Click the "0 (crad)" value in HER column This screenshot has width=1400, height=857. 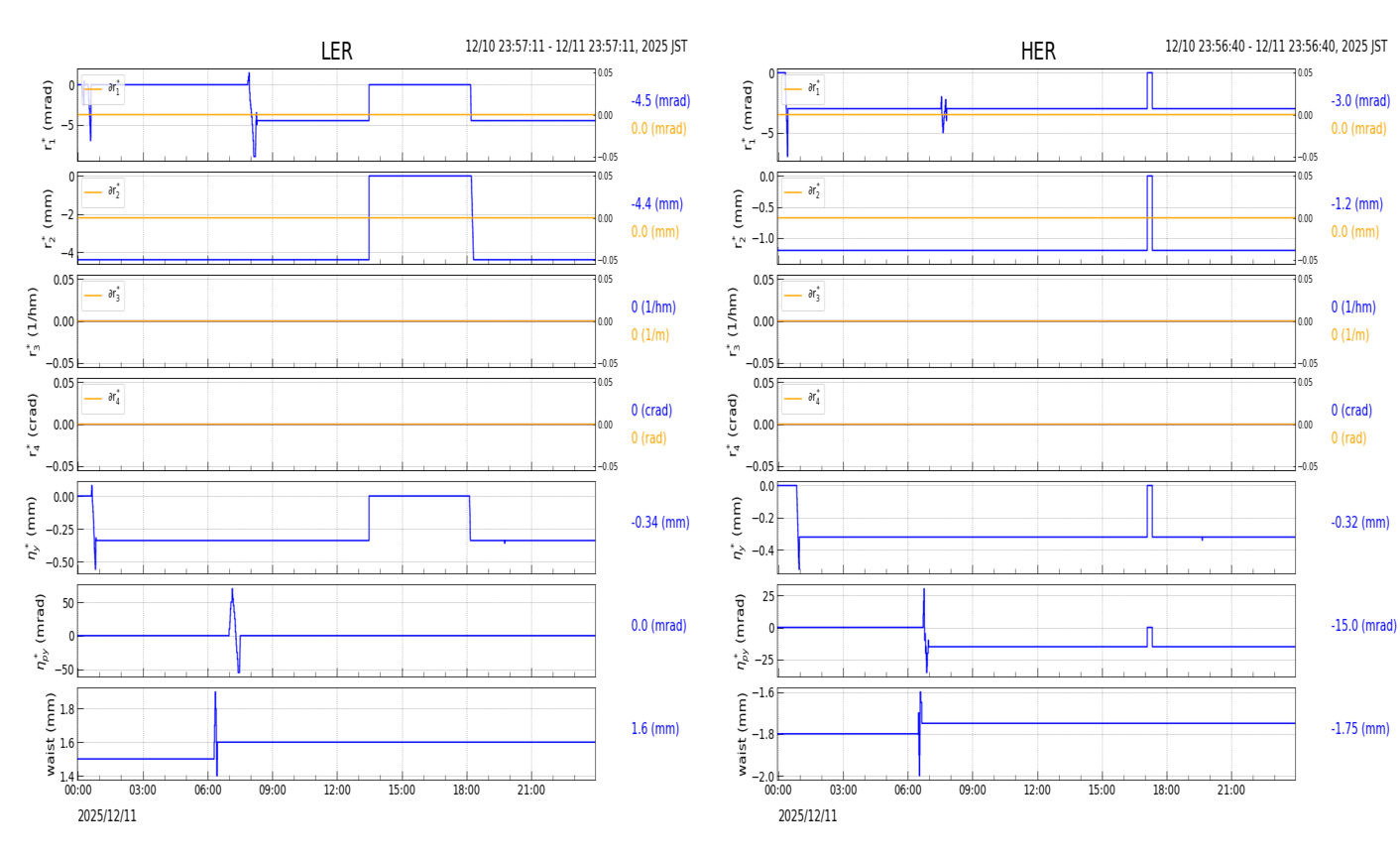pyautogui.click(x=1351, y=411)
